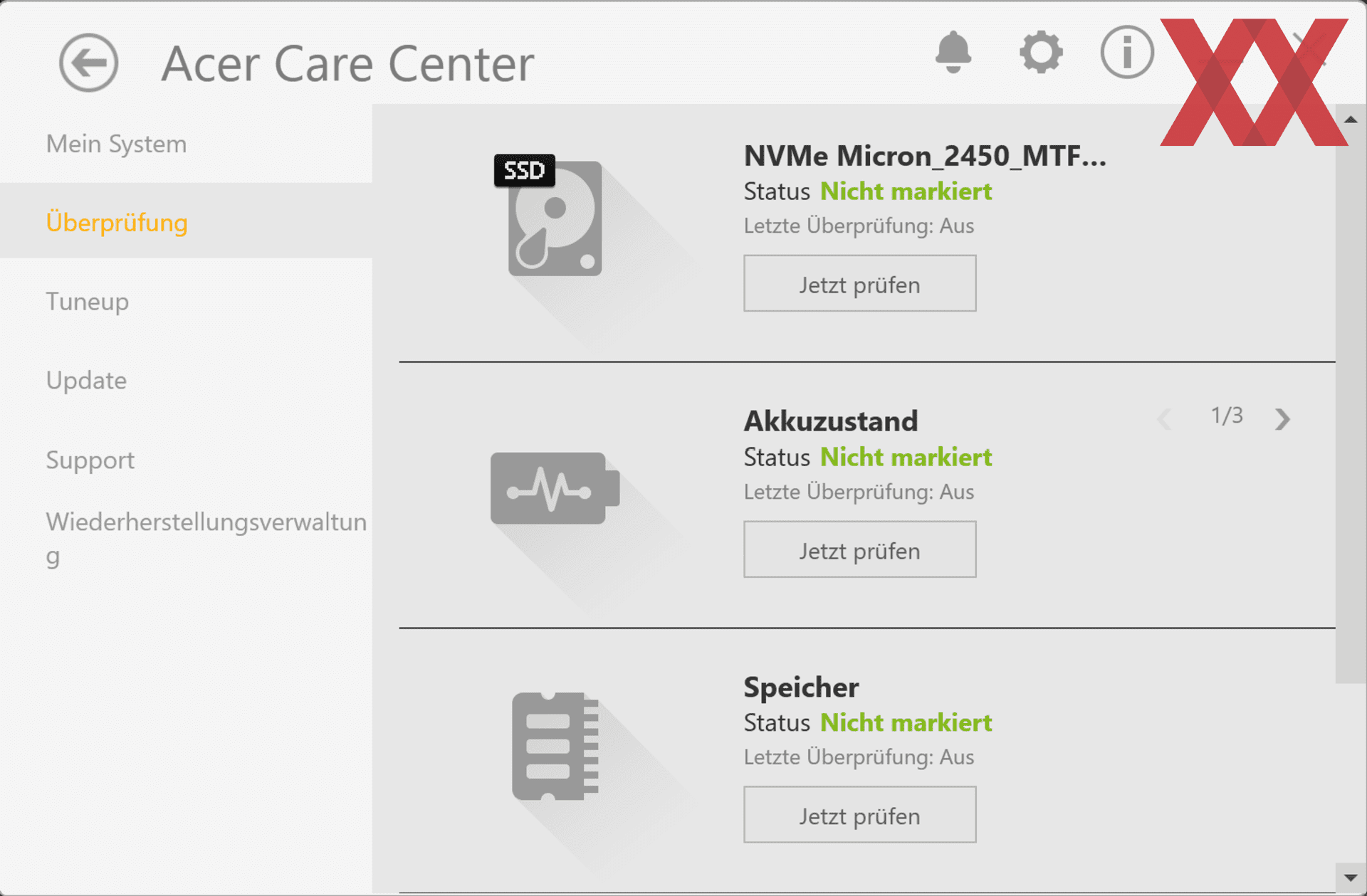Click Jetzt prüfen for the NVMe SSD

tap(859, 283)
